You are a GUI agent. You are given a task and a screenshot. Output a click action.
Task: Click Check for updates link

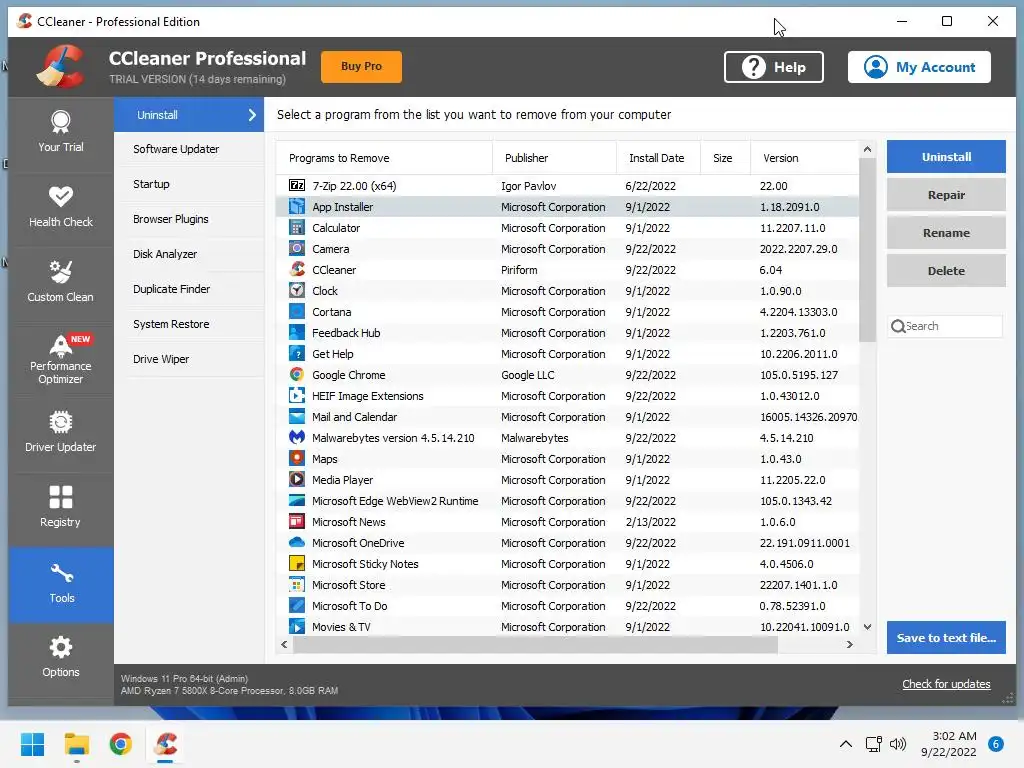tap(946, 684)
